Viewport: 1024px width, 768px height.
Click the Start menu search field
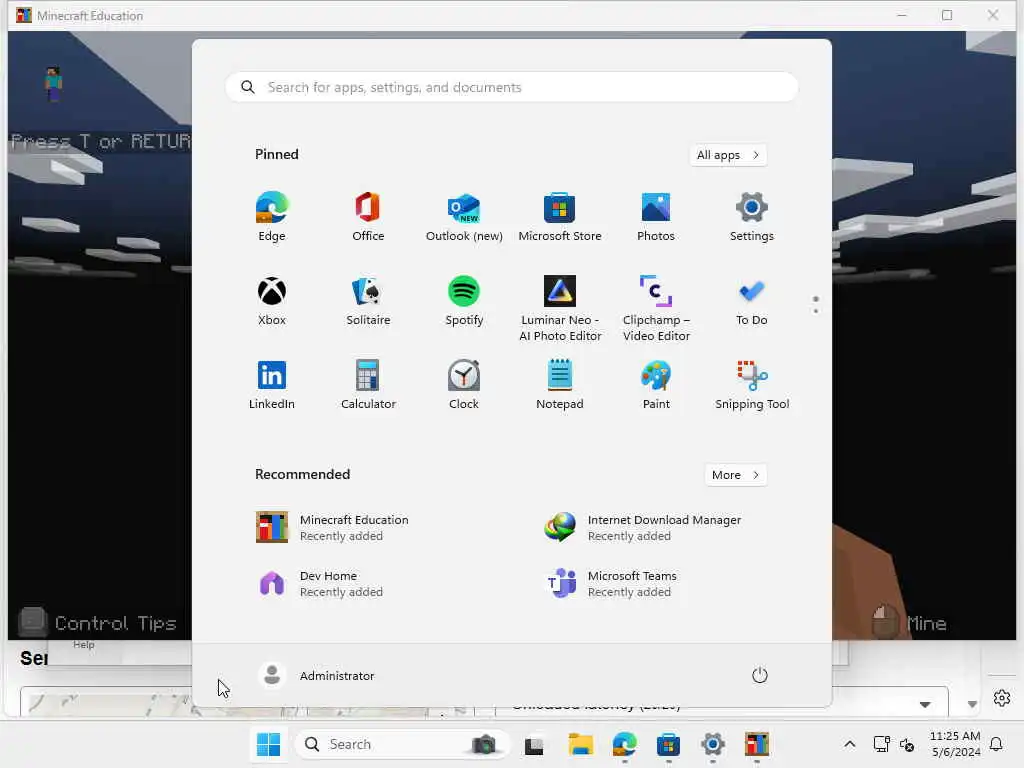pos(512,87)
